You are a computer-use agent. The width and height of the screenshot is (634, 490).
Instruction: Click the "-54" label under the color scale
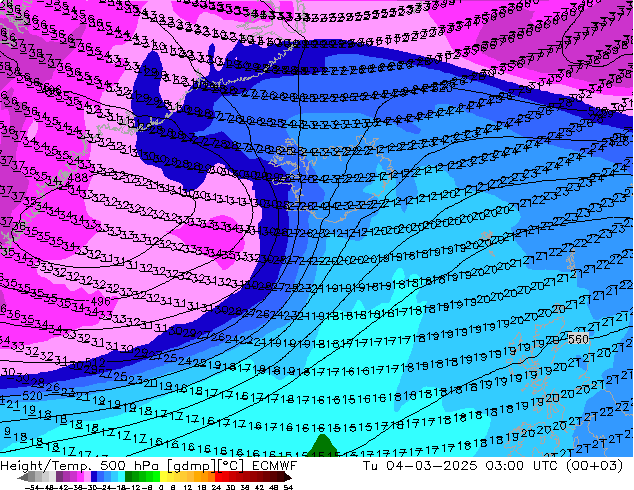click(x=32, y=487)
